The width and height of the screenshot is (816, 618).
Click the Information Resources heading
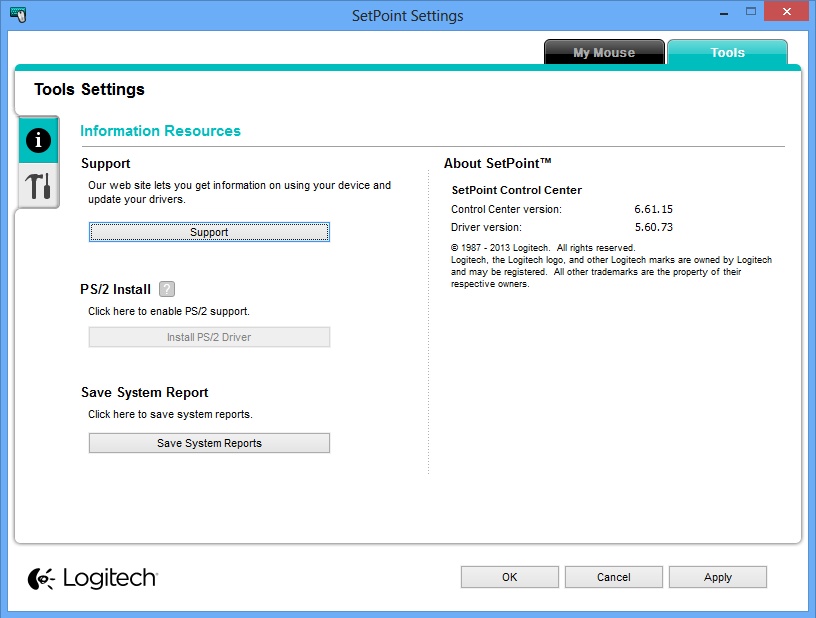[x=160, y=131]
